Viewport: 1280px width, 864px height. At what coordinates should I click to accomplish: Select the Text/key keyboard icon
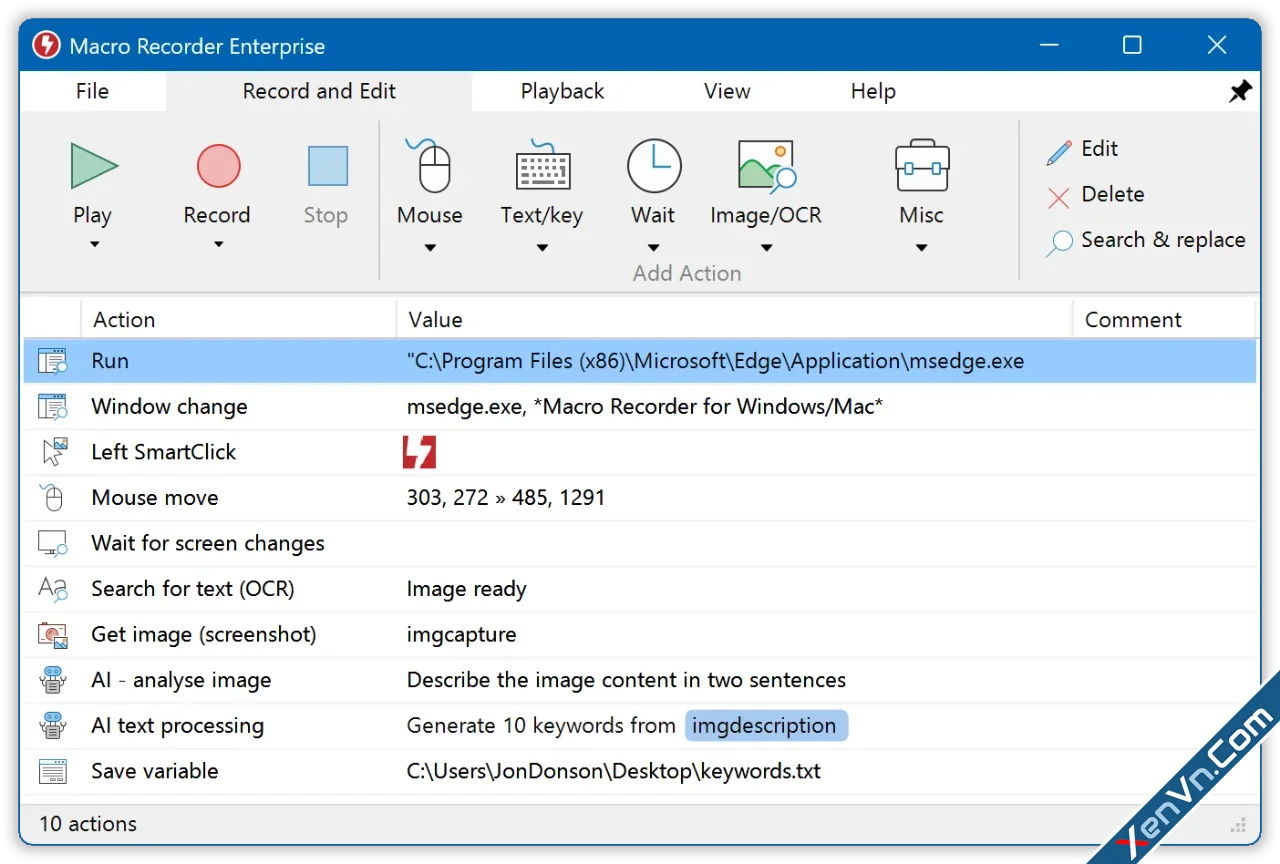point(542,165)
